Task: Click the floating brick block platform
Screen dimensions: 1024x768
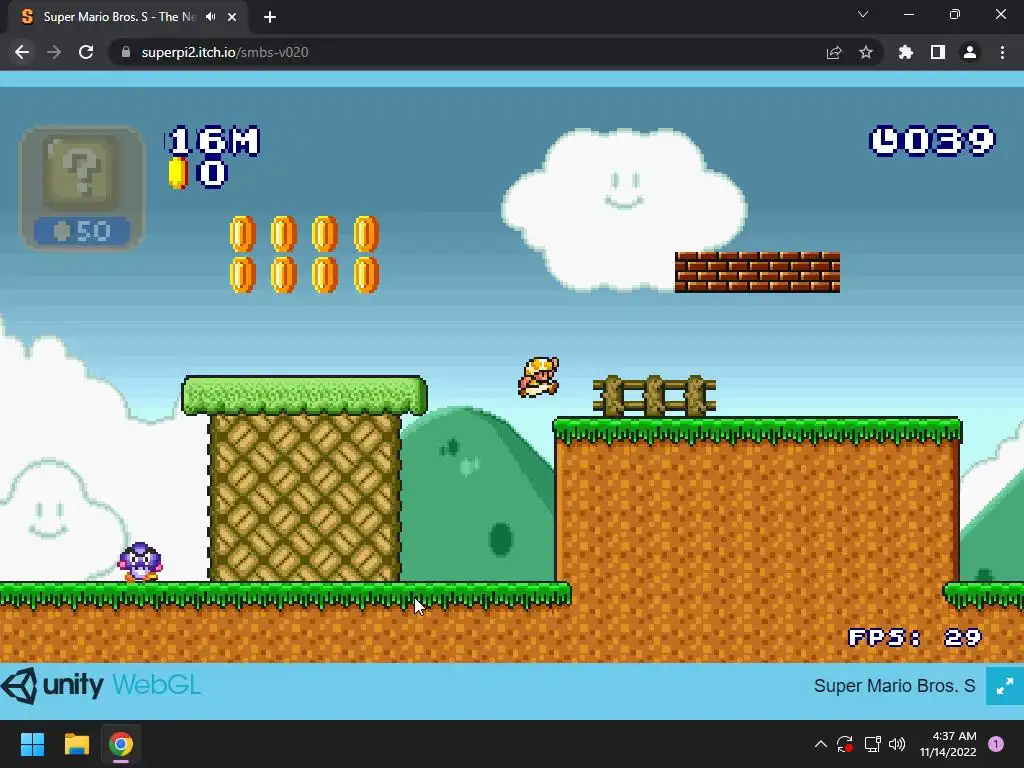Action: (758, 272)
